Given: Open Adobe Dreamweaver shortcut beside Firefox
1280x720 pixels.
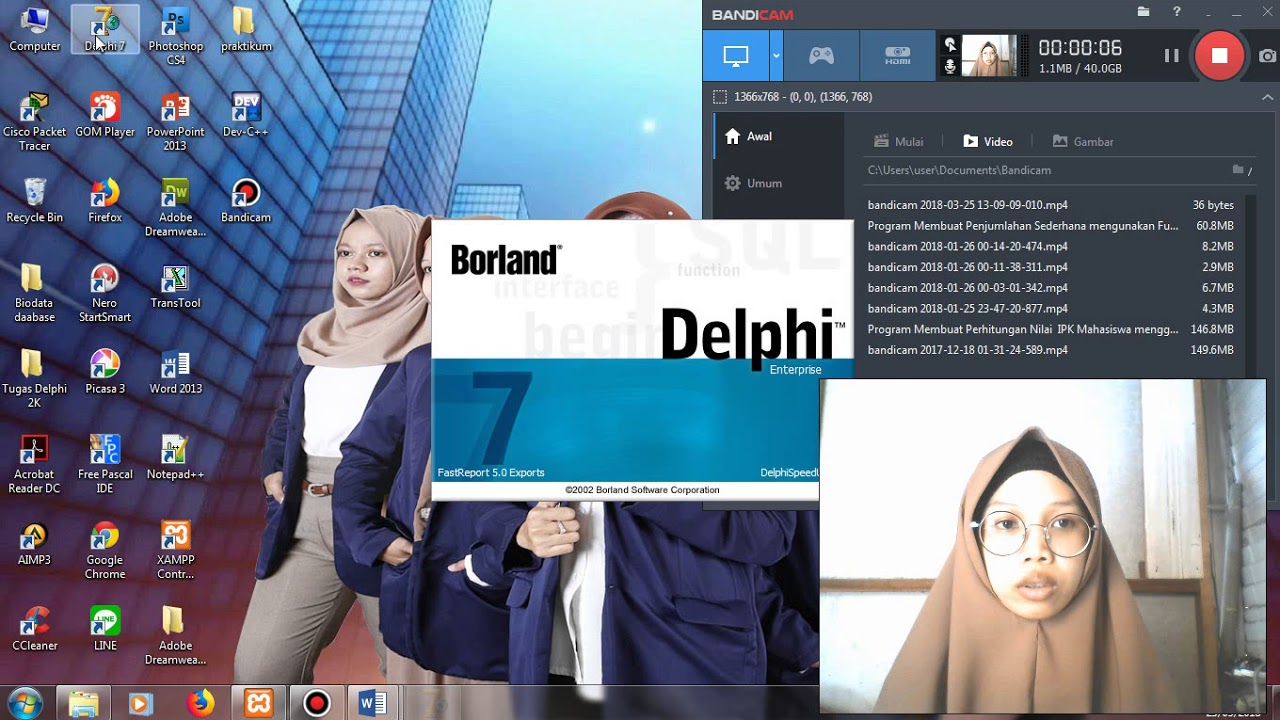Looking at the screenshot, I should click(x=175, y=208).
